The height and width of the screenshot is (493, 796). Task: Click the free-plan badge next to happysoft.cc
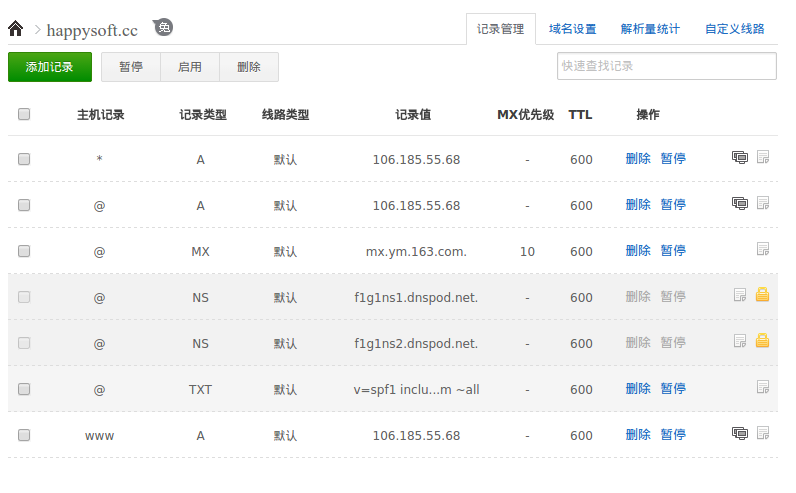[163, 28]
